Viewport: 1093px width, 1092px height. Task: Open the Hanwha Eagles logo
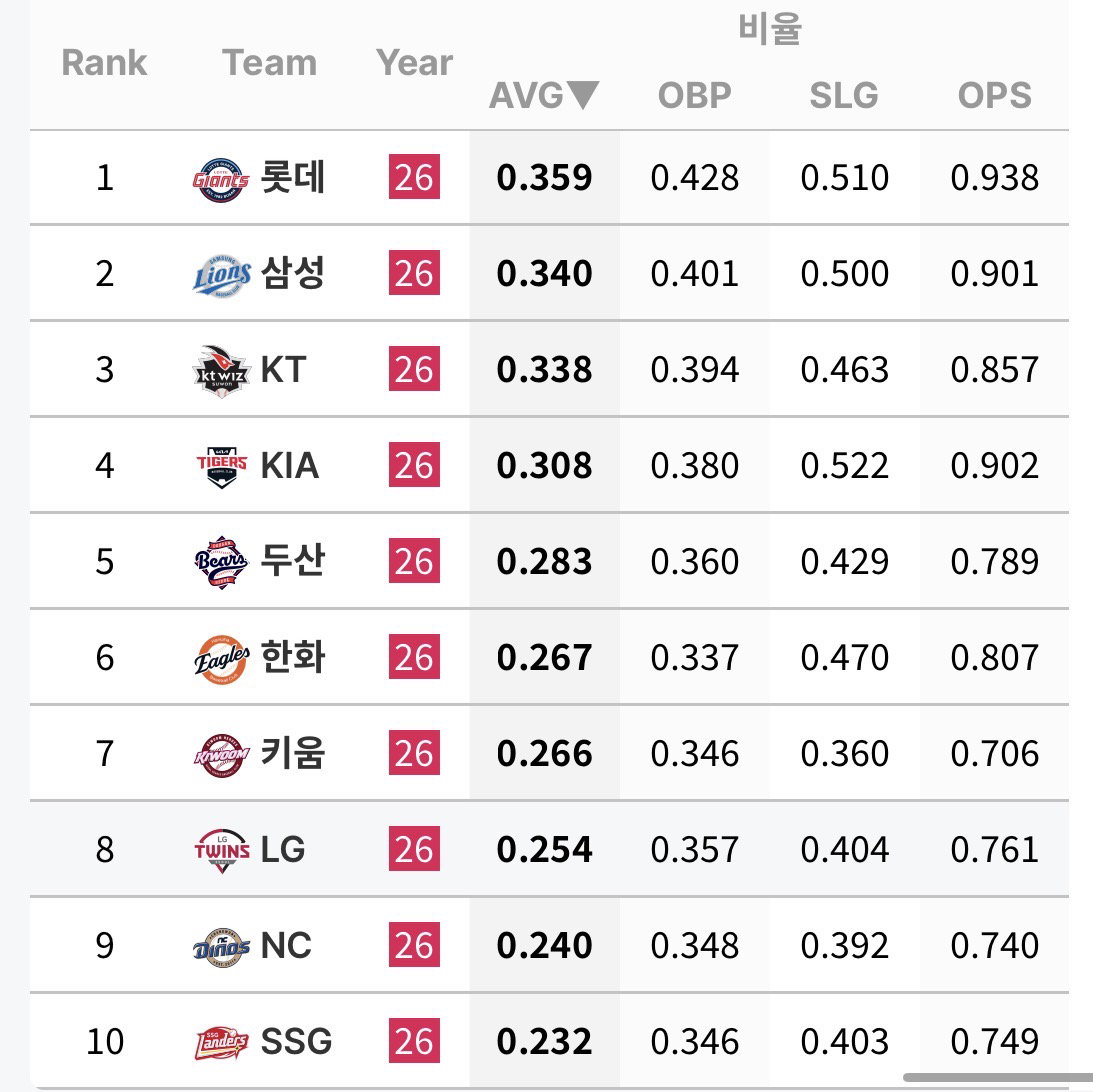click(x=221, y=659)
